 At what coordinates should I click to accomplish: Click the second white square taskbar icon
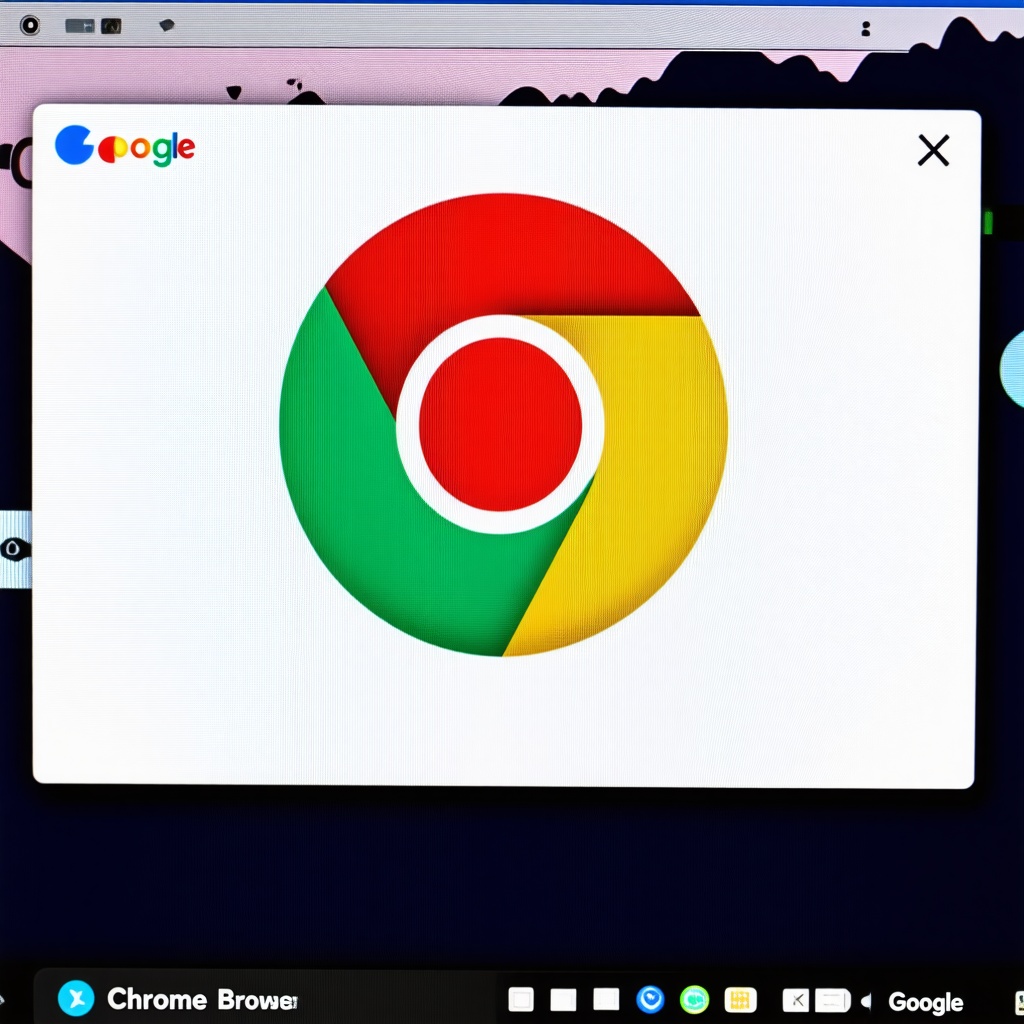point(563,999)
